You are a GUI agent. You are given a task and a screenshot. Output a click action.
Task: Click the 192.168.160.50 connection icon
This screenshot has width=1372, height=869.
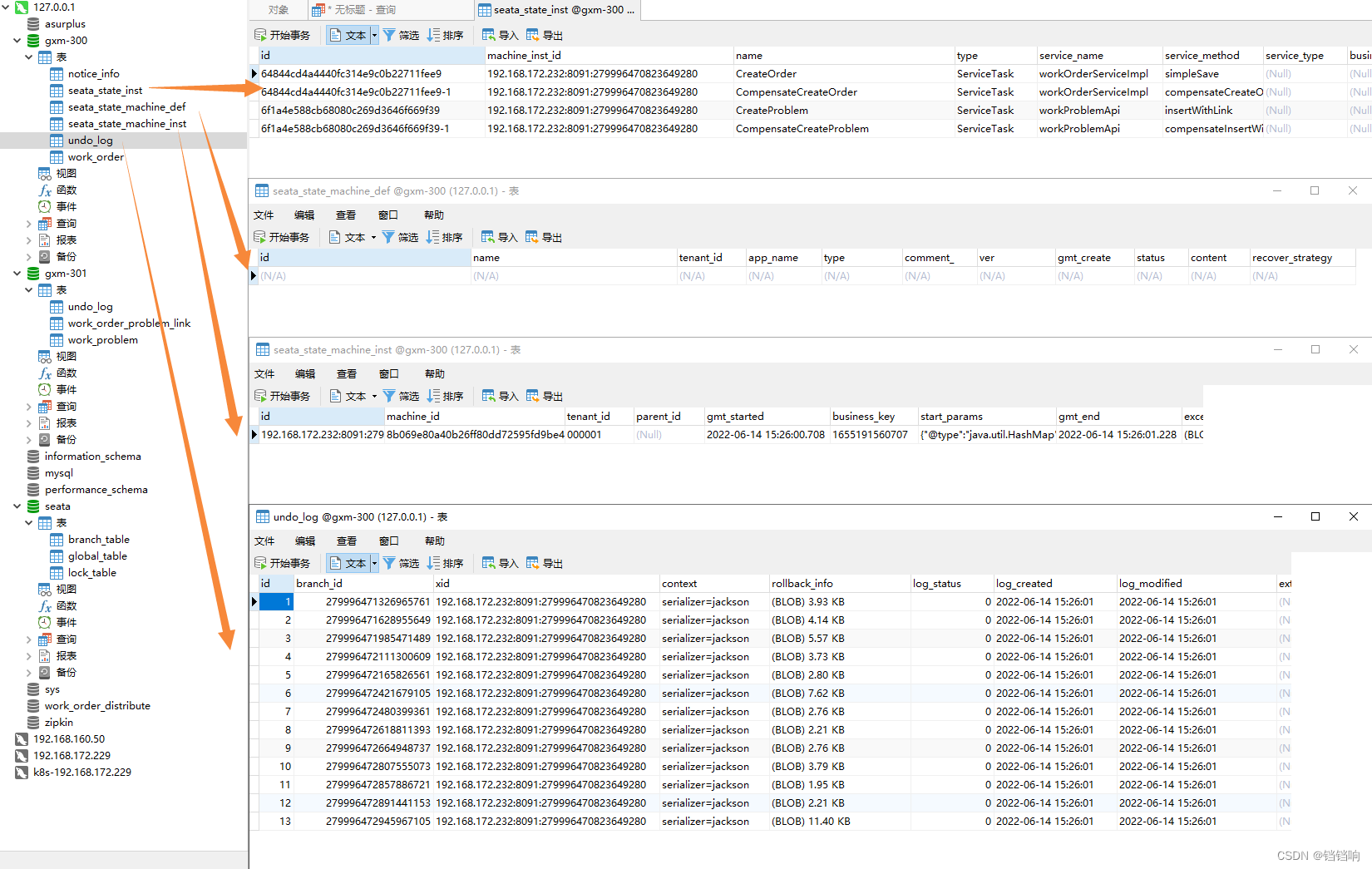(22, 739)
